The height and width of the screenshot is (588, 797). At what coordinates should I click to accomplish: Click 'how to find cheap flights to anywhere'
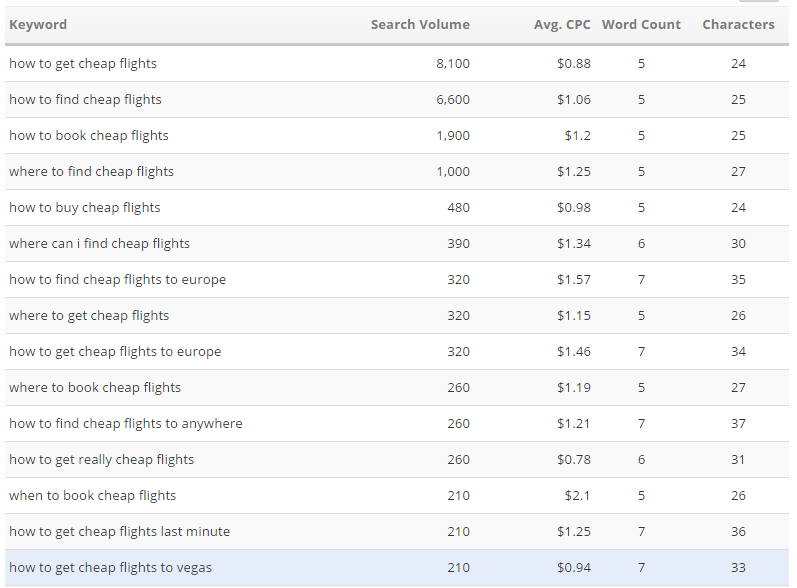125,424
